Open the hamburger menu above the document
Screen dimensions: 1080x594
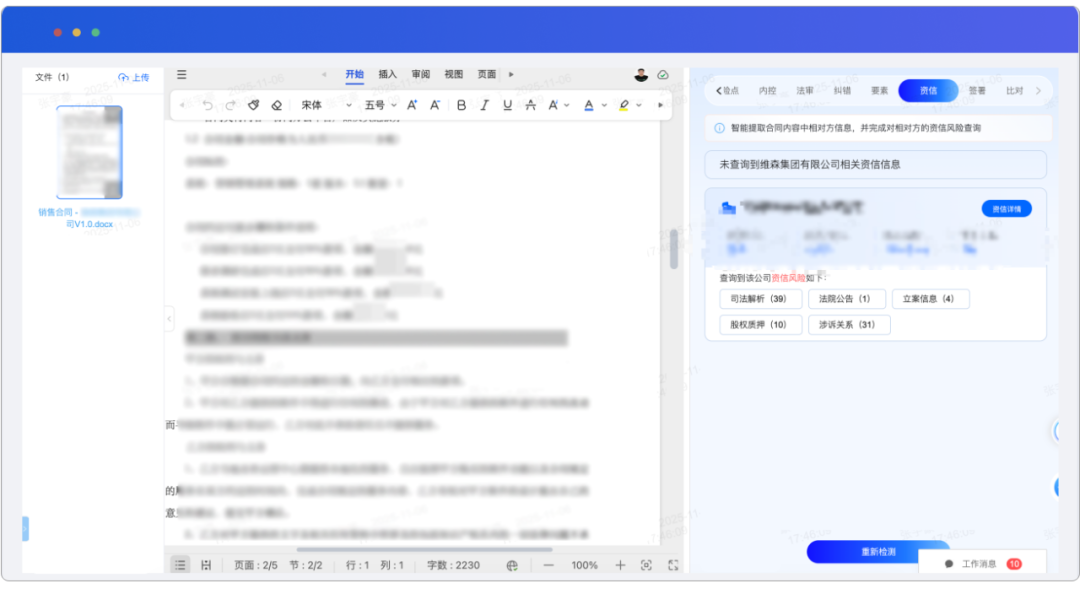(182, 74)
